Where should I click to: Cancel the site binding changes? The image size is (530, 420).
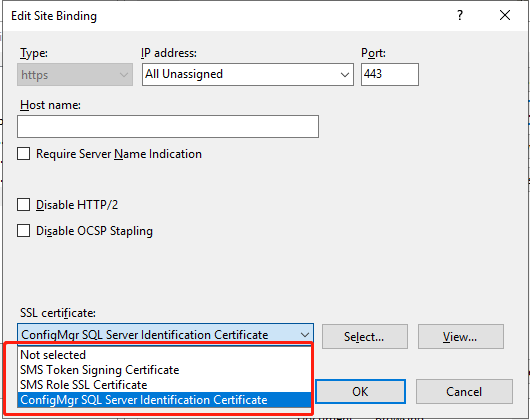coord(464,391)
